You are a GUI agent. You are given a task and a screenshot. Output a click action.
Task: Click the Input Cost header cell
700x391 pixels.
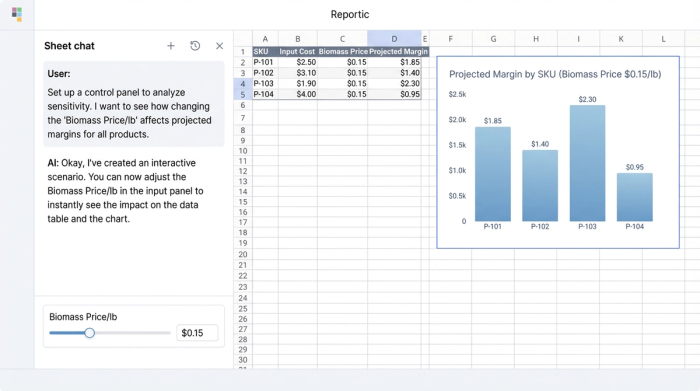pos(298,52)
